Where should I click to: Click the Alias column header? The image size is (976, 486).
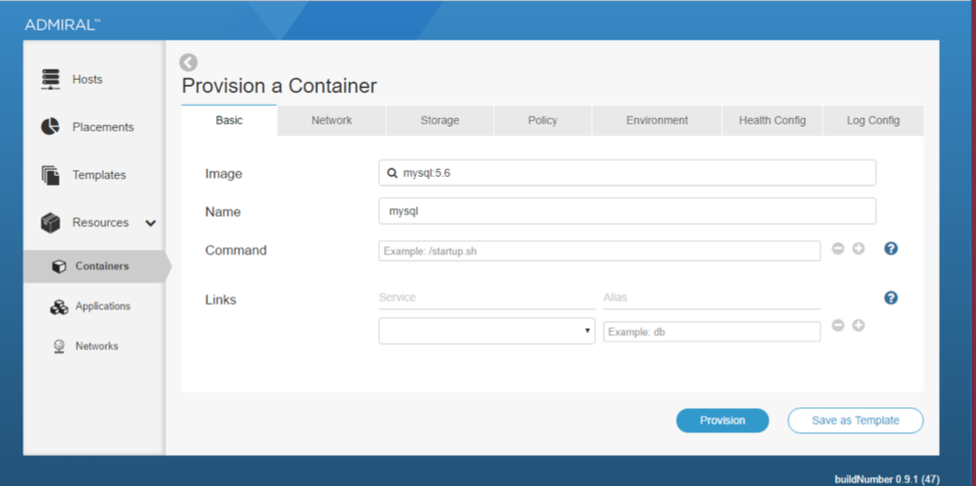(615, 297)
